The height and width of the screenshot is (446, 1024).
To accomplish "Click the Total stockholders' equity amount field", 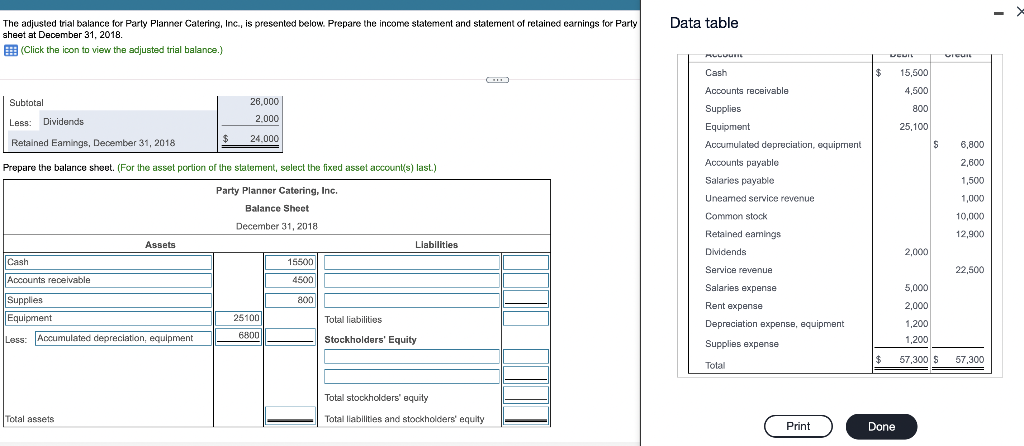I will 526,395.
